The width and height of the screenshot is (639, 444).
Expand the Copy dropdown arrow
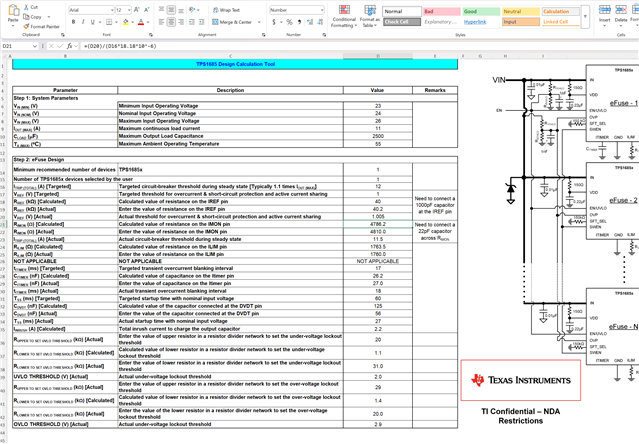click(x=49, y=17)
